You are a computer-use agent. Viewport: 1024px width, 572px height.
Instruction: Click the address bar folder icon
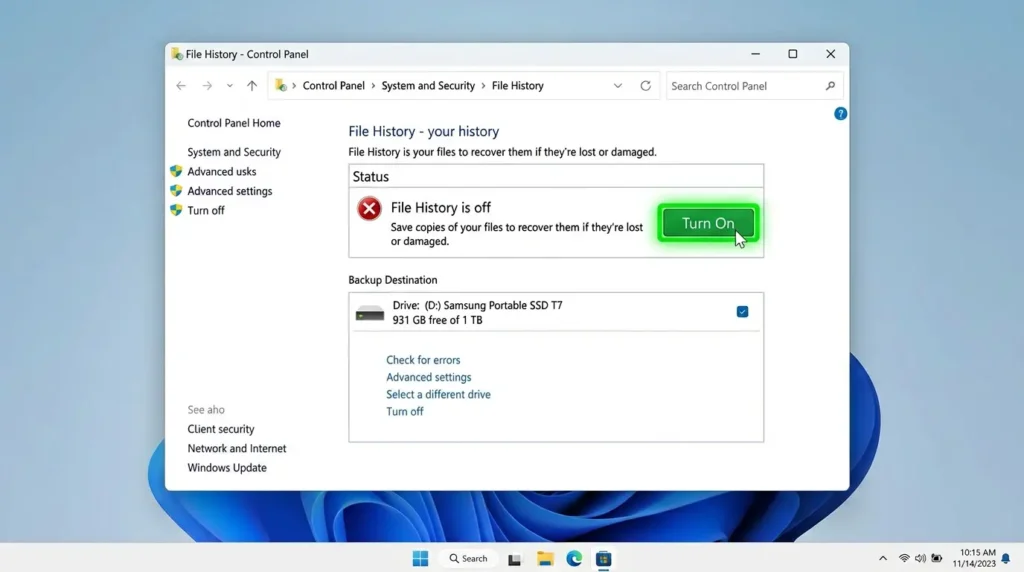pyautogui.click(x=281, y=86)
